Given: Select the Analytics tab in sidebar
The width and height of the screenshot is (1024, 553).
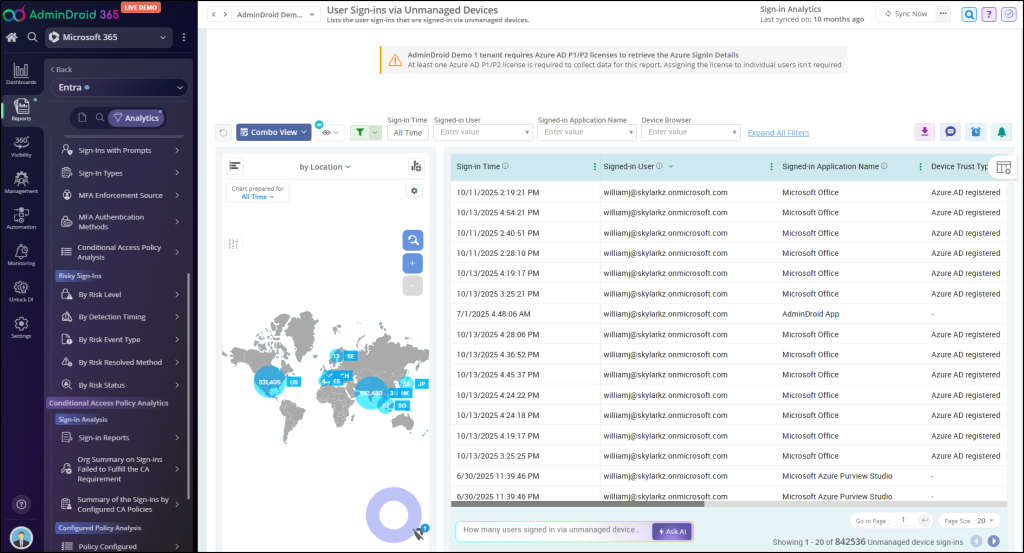Looking at the screenshot, I should coord(136,118).
